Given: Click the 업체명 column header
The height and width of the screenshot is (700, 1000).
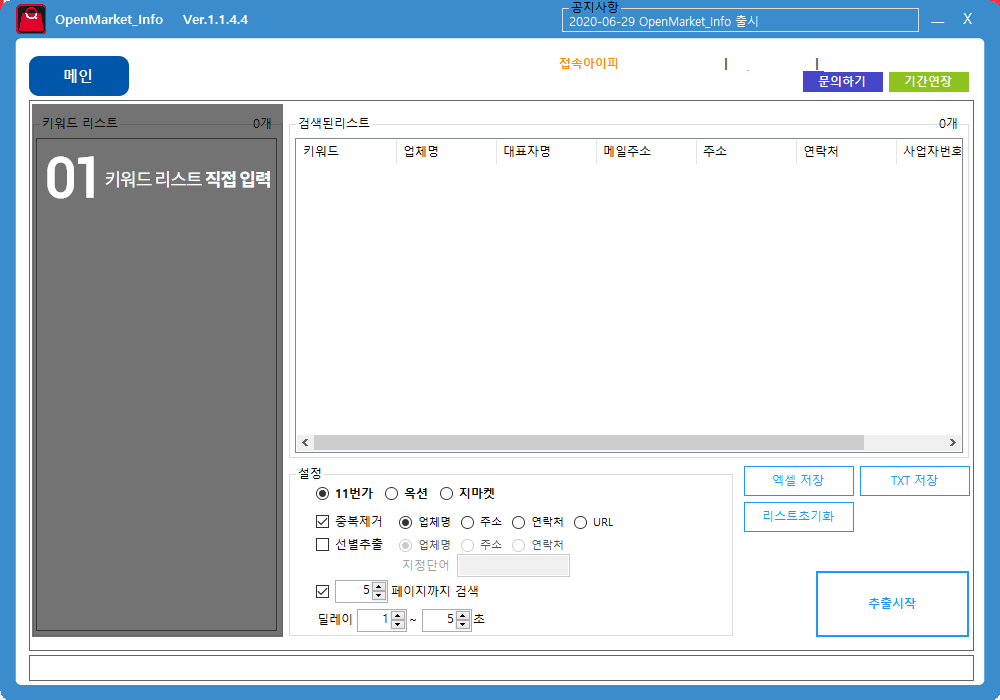Looking at the screenshot, I should coord(446,152).
